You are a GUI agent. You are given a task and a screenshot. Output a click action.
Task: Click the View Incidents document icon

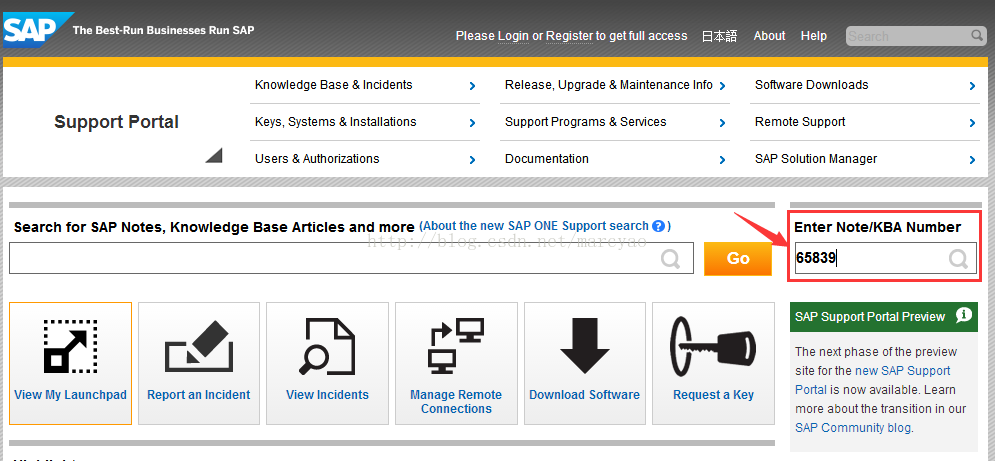pos(327,346)
